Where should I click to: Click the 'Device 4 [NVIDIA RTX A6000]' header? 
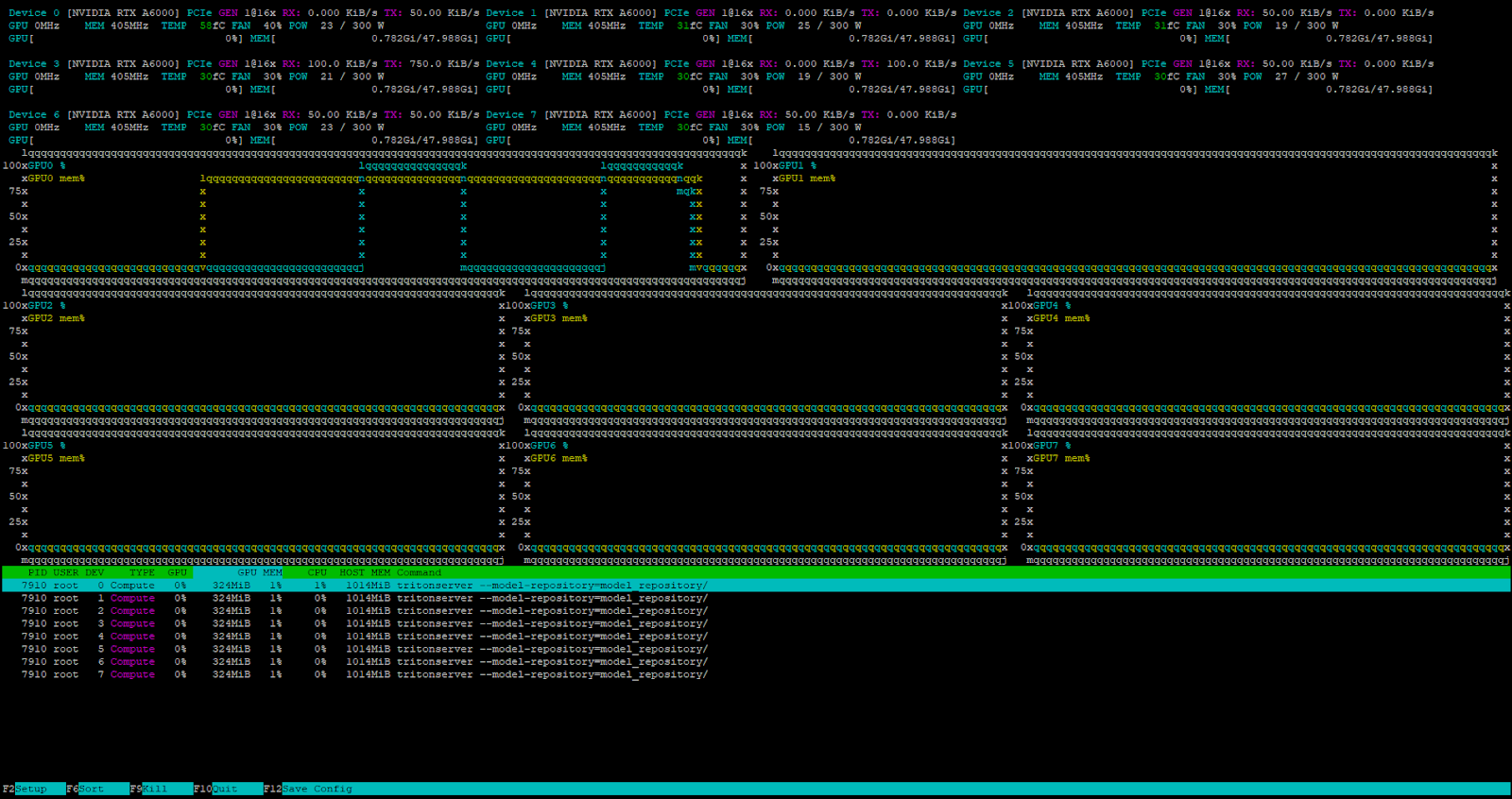571,64
